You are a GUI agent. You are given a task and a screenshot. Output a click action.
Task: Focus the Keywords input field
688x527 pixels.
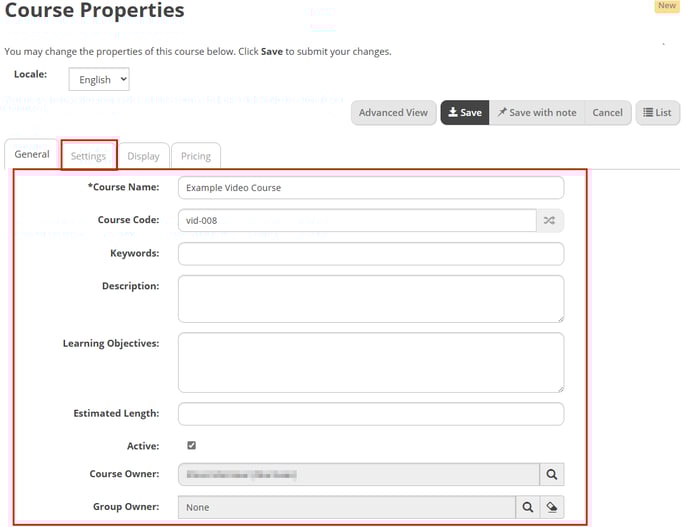(370, 254)
